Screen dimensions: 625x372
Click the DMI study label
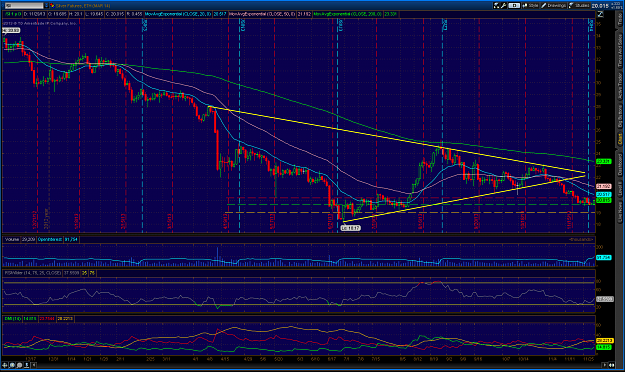point(13,319)
